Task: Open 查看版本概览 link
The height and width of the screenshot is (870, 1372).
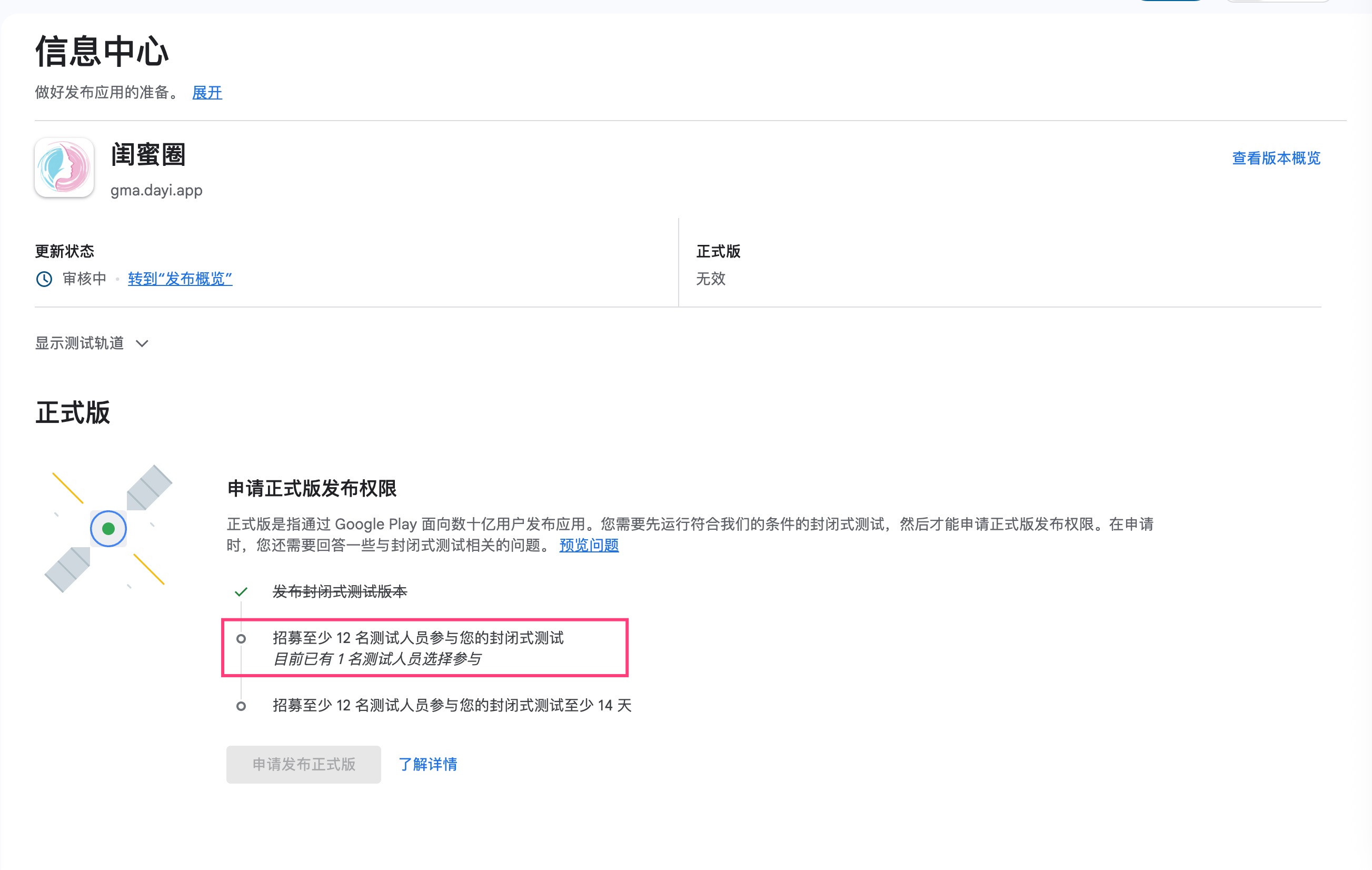Action: click(x=1276, y=158)
